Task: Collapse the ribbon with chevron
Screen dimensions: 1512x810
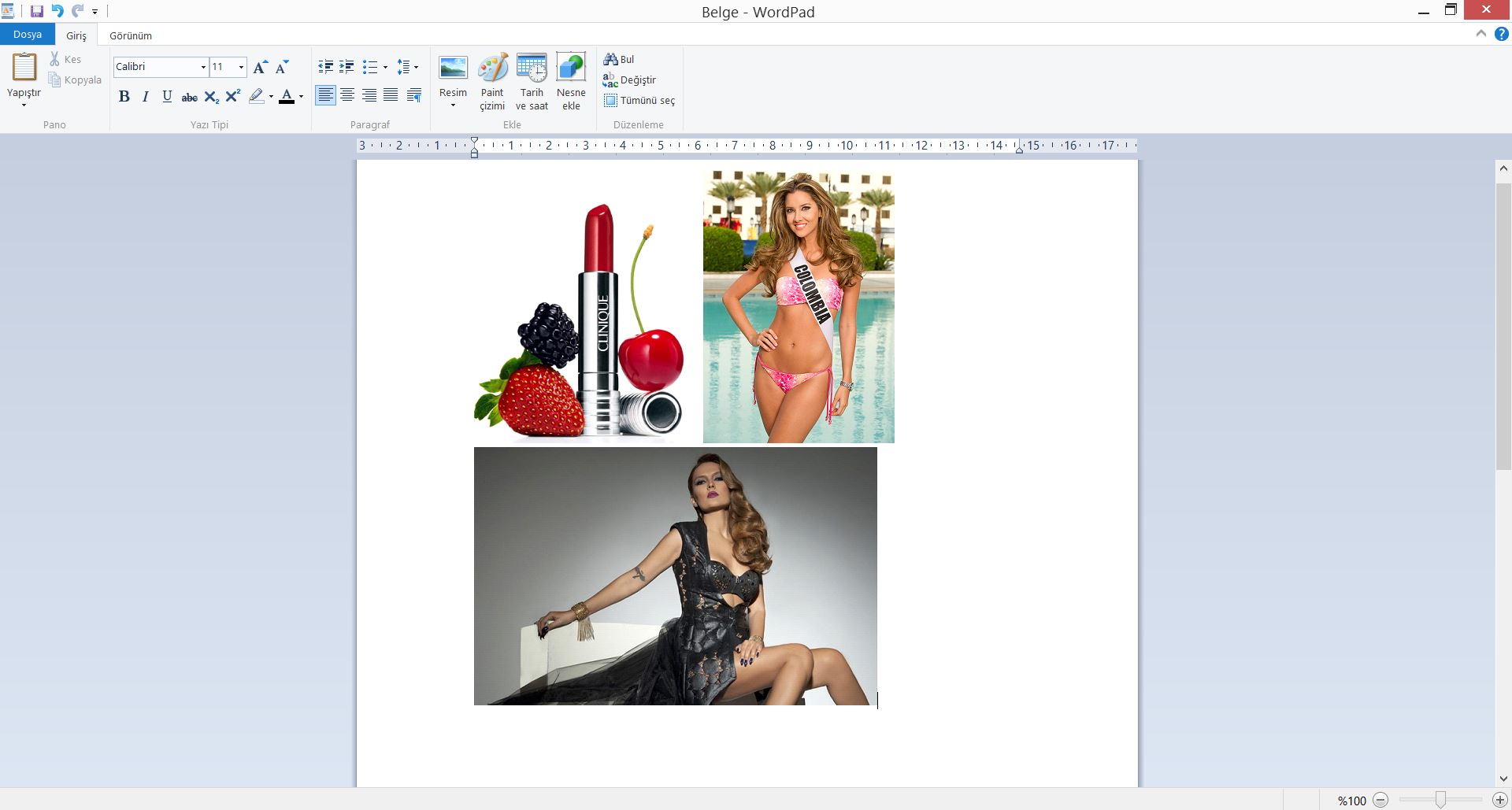Action: coord(1481,34)
